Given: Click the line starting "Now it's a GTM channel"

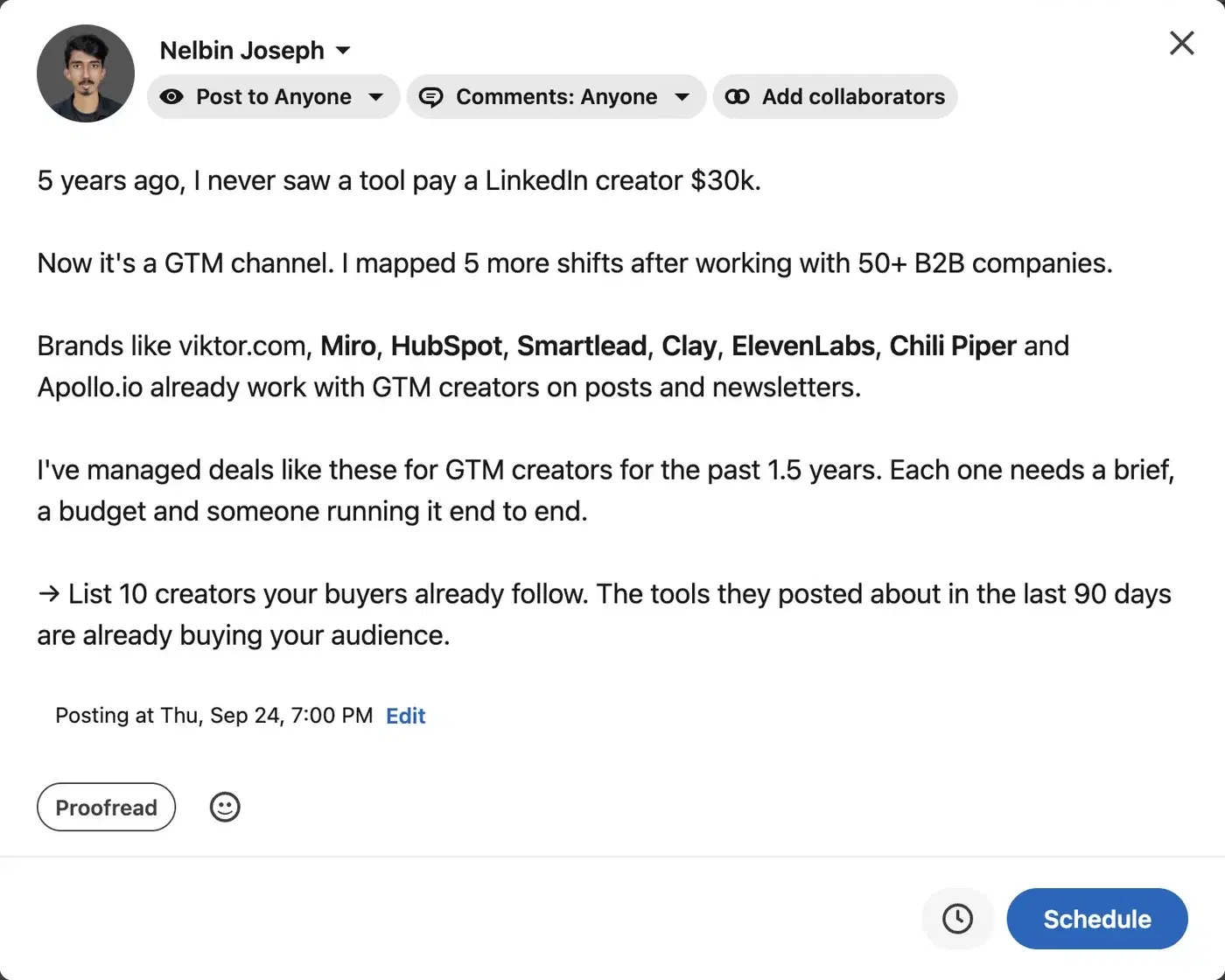Looking at the screenshot, I should [575, 263].
